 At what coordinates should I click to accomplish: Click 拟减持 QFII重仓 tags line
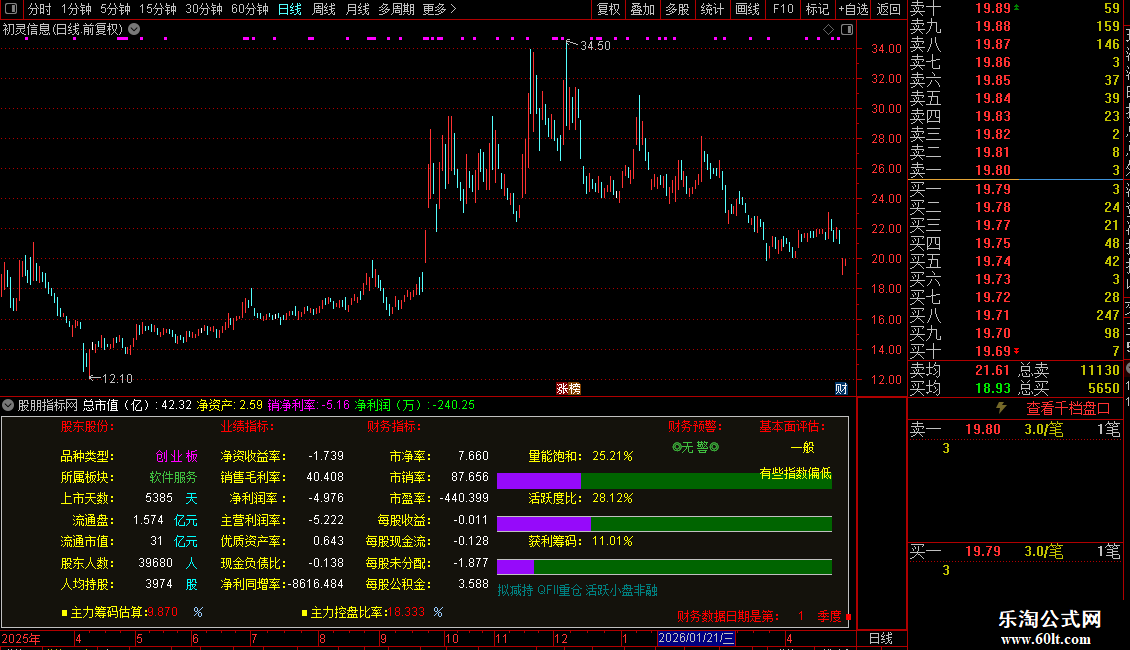[x=577, y=590]
